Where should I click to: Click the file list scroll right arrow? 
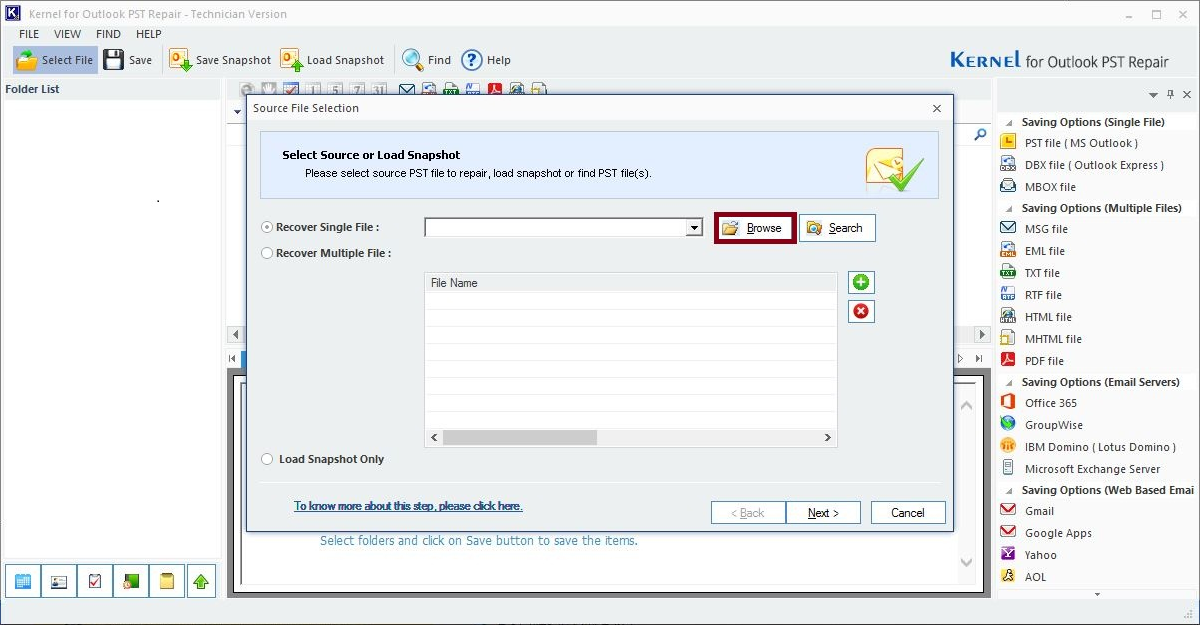click(828, 438)
